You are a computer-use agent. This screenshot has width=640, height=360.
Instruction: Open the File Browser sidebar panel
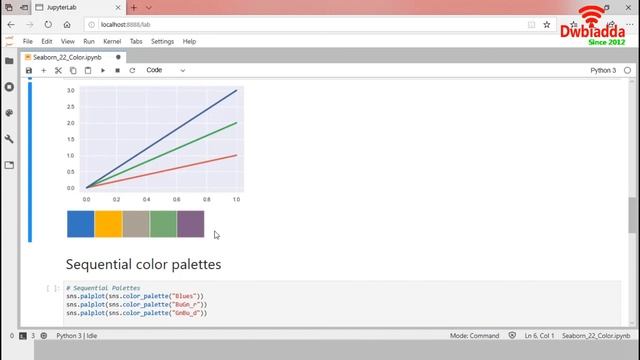point(9,61)
